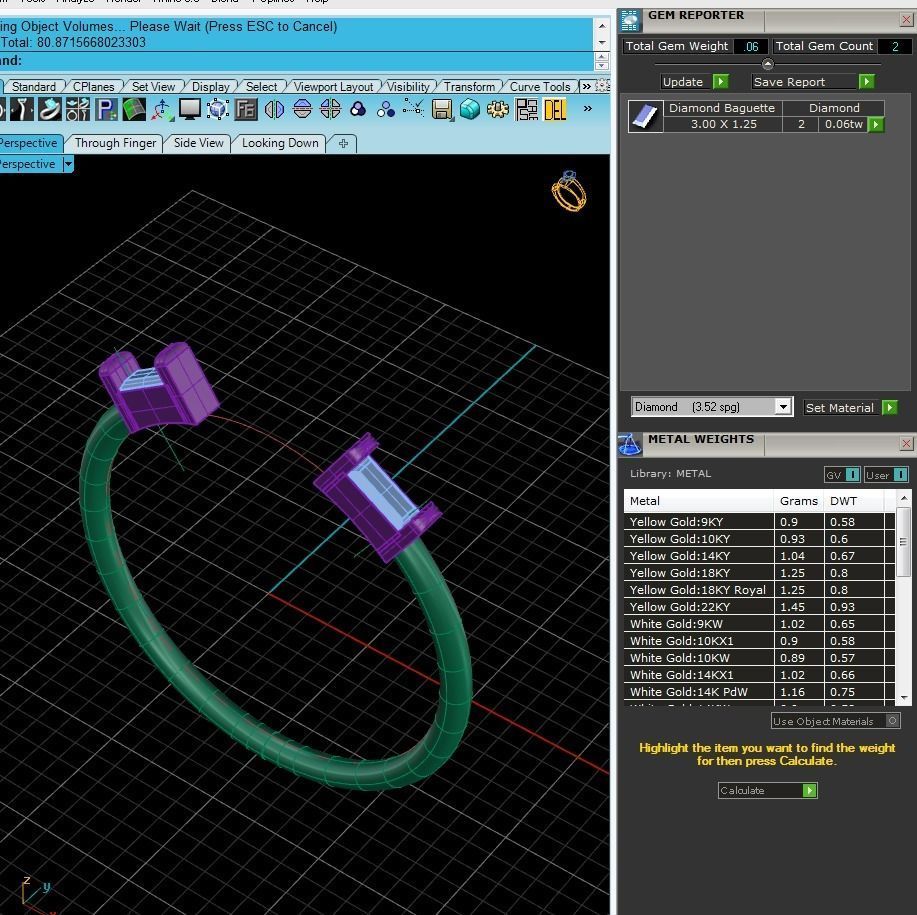Open the Set View toolbar tab
Screen dimensions: 917x915
point(153,87)
